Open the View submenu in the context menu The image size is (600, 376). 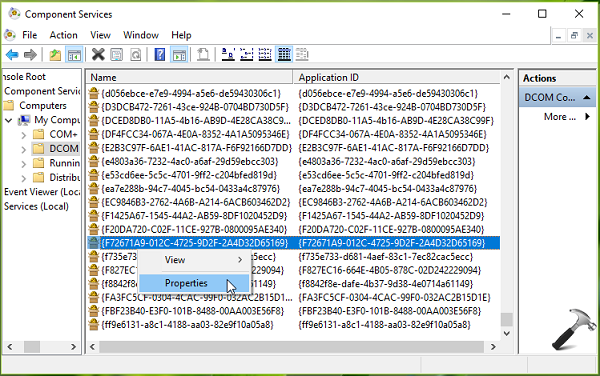coord(194,260)
